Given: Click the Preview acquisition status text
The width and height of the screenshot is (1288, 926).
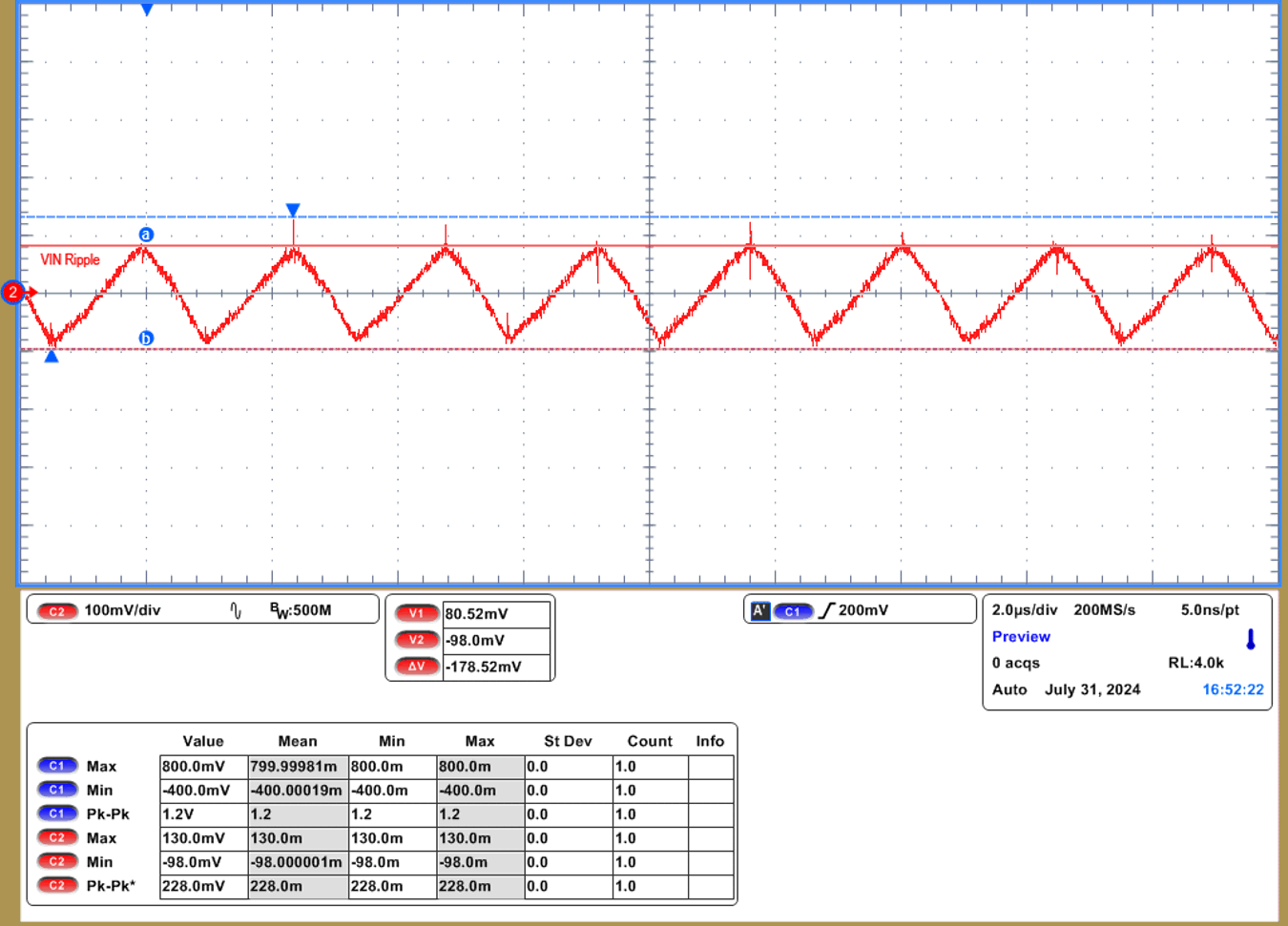Looking at the screenshot, I should point(1021,637).
